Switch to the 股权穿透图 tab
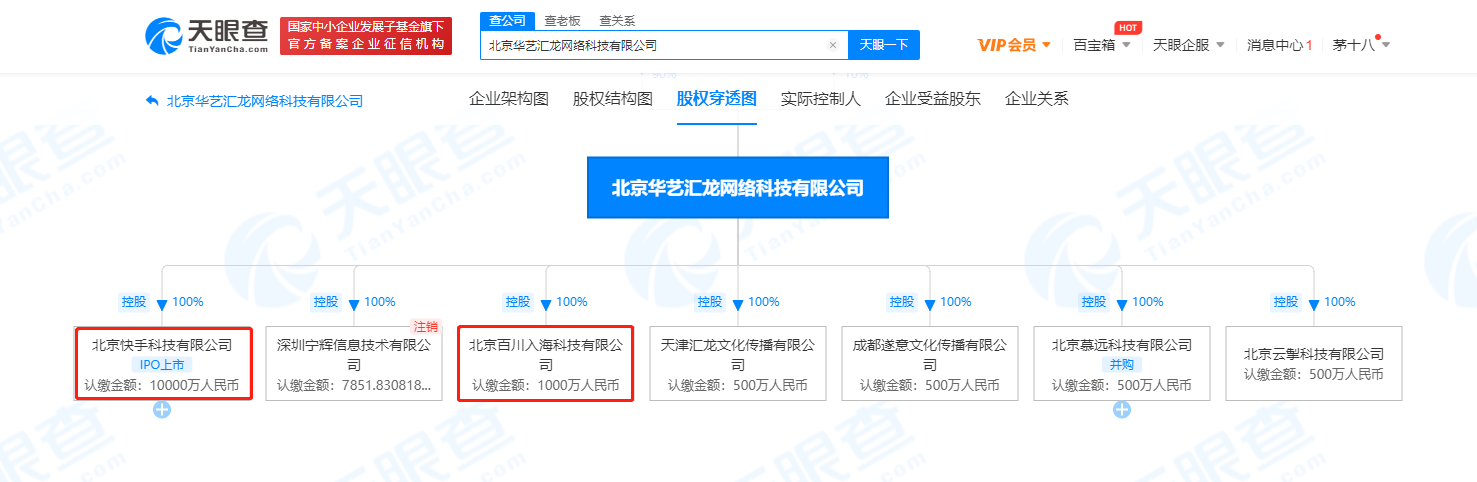1477x482 pixels. (x=717, y=99)
